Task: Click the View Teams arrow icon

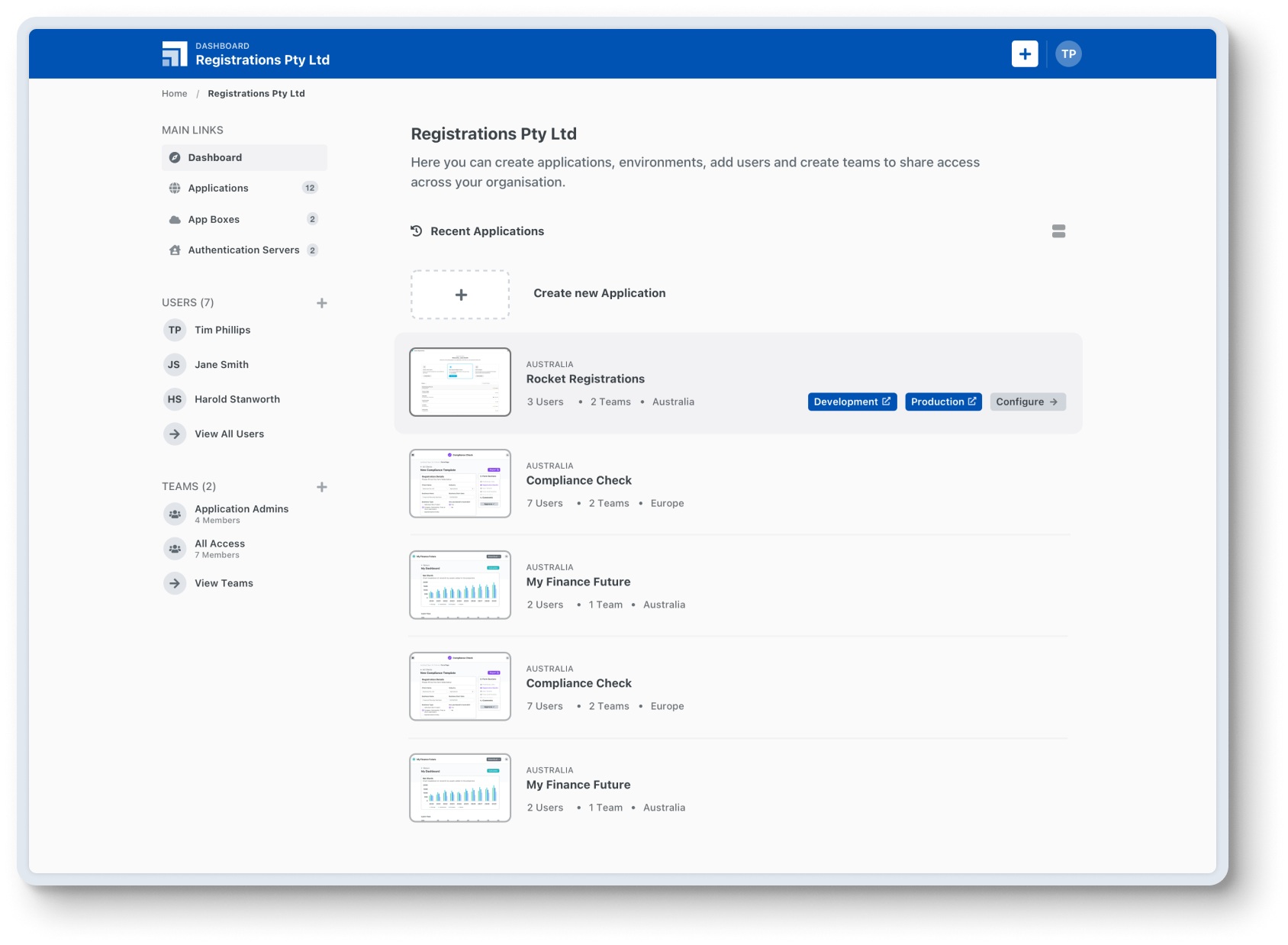Action: pyautogui.click(x=175, y=583)
